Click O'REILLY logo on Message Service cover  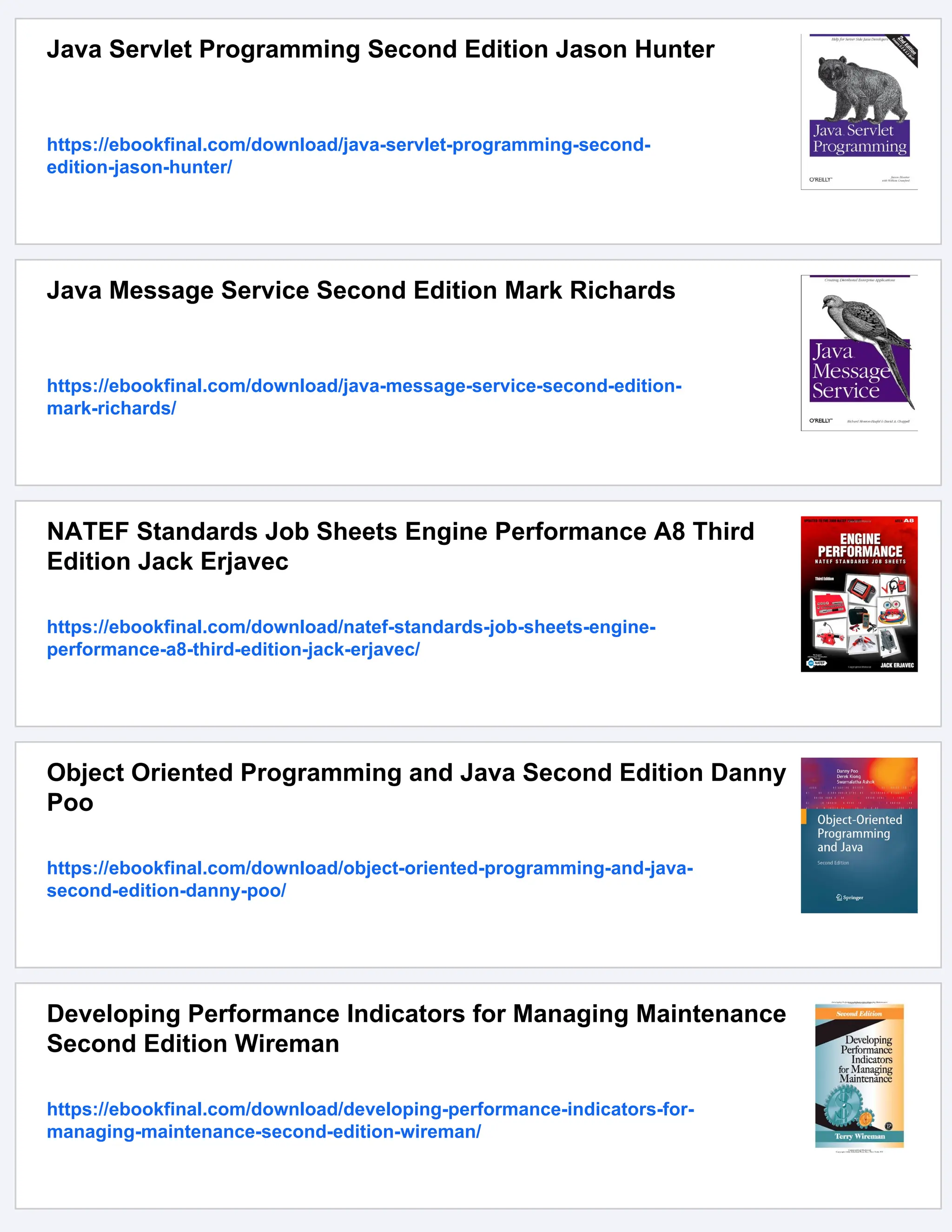(x=820, y=421)
